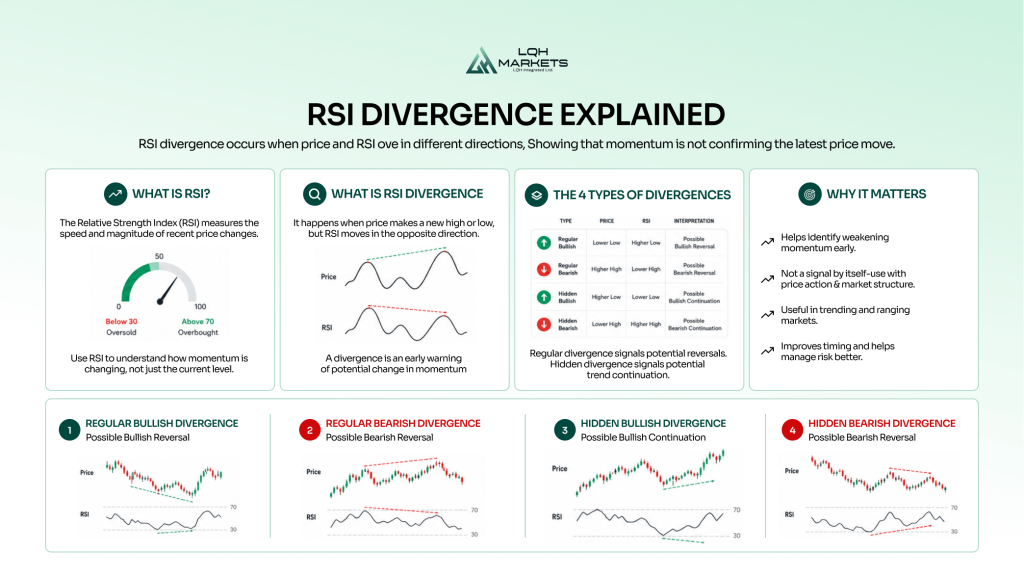The image size is (1024, 576).
Task: Click the What Is RSI? heading
Action: click(171, 194)
